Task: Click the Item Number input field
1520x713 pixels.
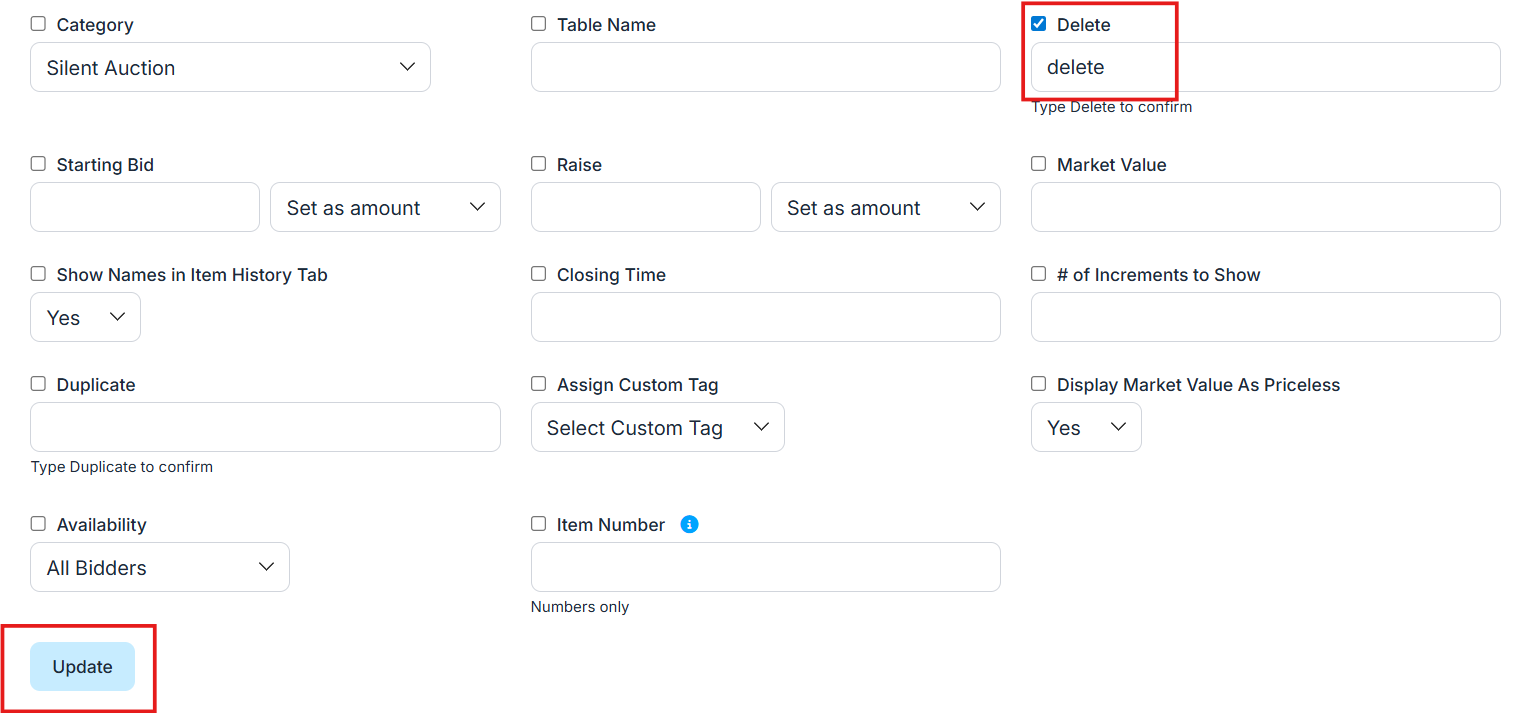Action: [x=765, y=567]
